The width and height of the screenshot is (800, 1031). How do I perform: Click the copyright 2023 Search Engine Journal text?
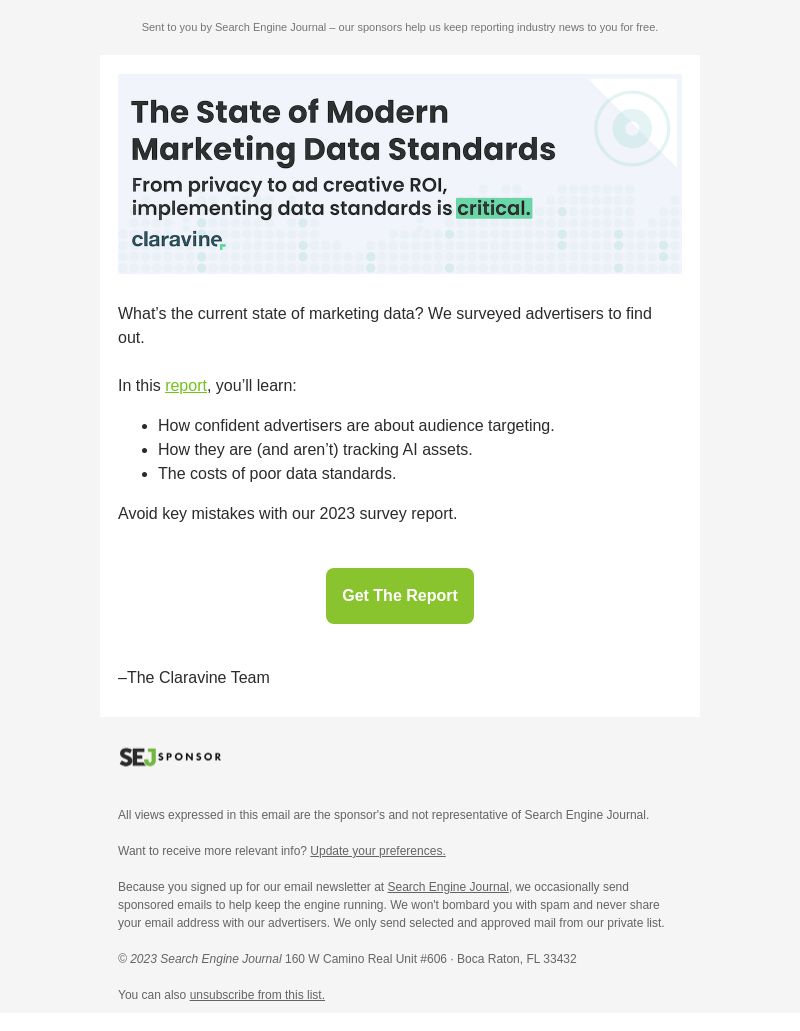pos(200,959)
